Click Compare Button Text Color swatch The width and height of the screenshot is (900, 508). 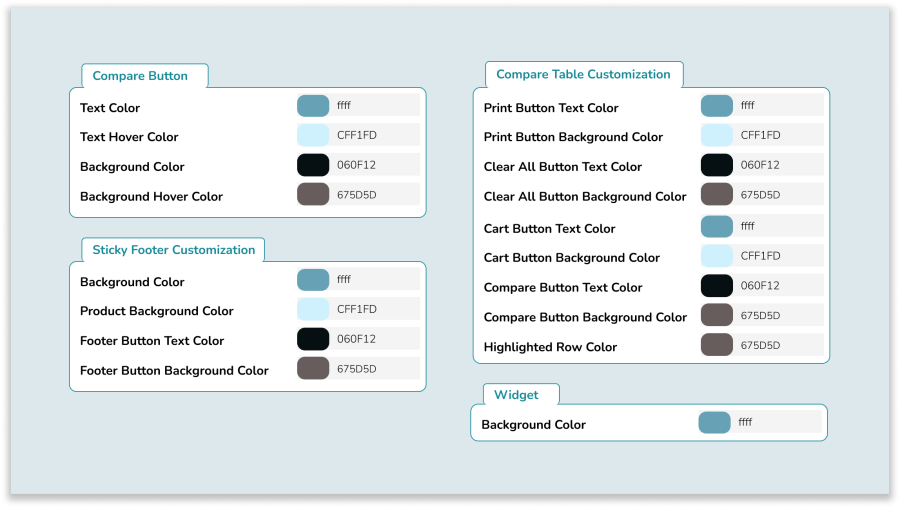[313, 106]
